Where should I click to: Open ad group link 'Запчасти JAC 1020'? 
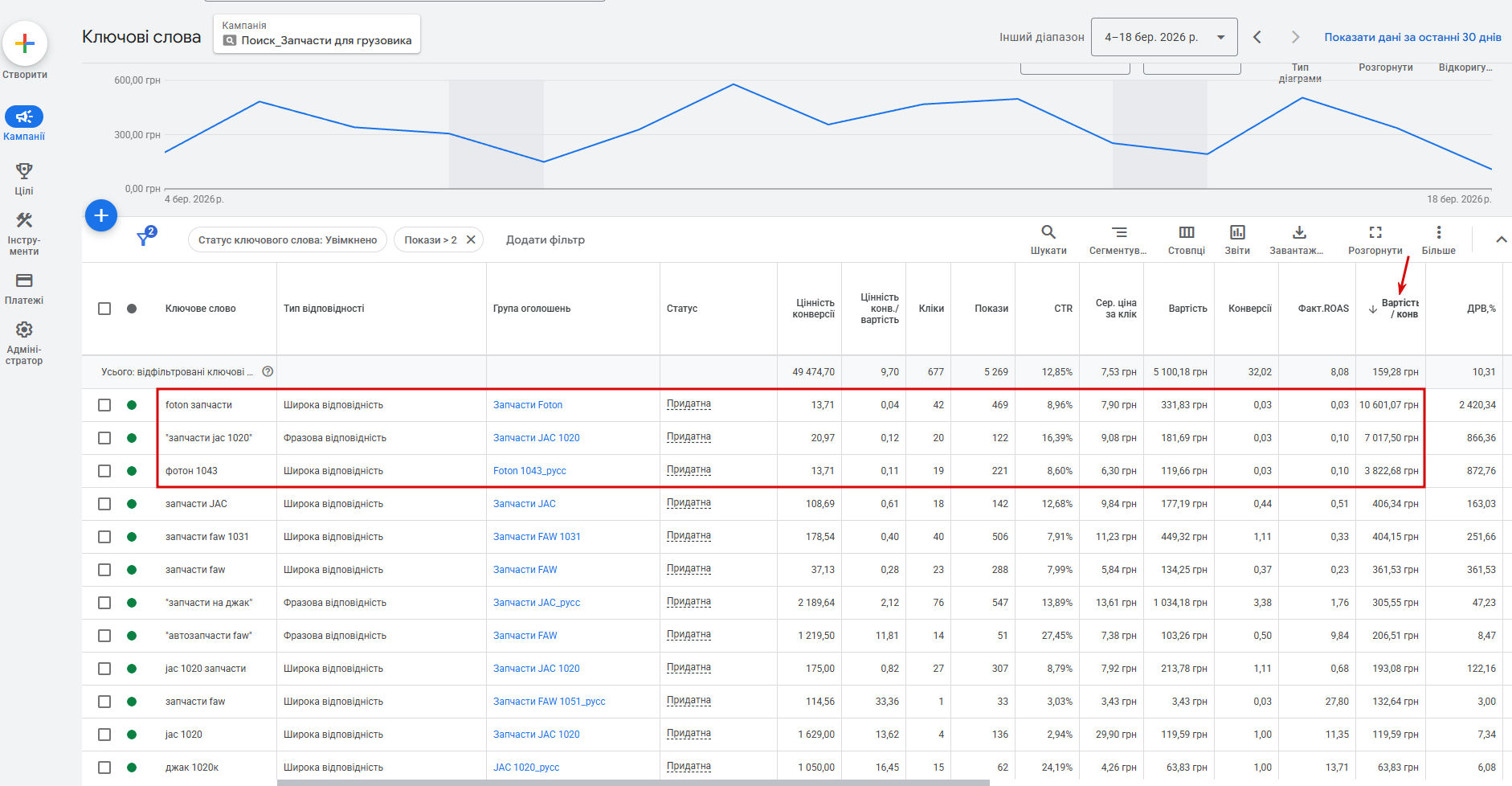coord(536,438)
